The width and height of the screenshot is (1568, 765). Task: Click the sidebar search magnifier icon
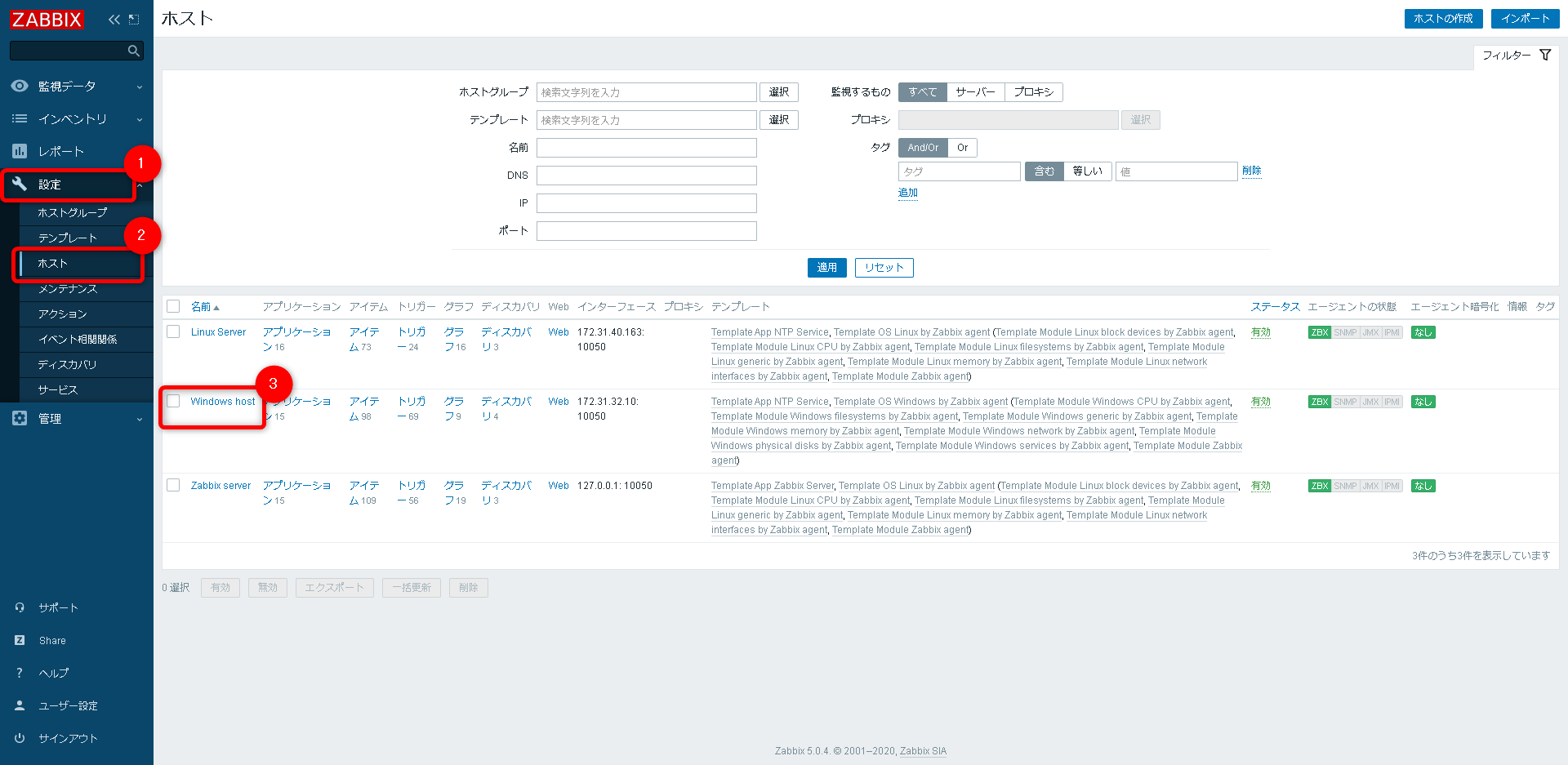(x=133, y=50)
